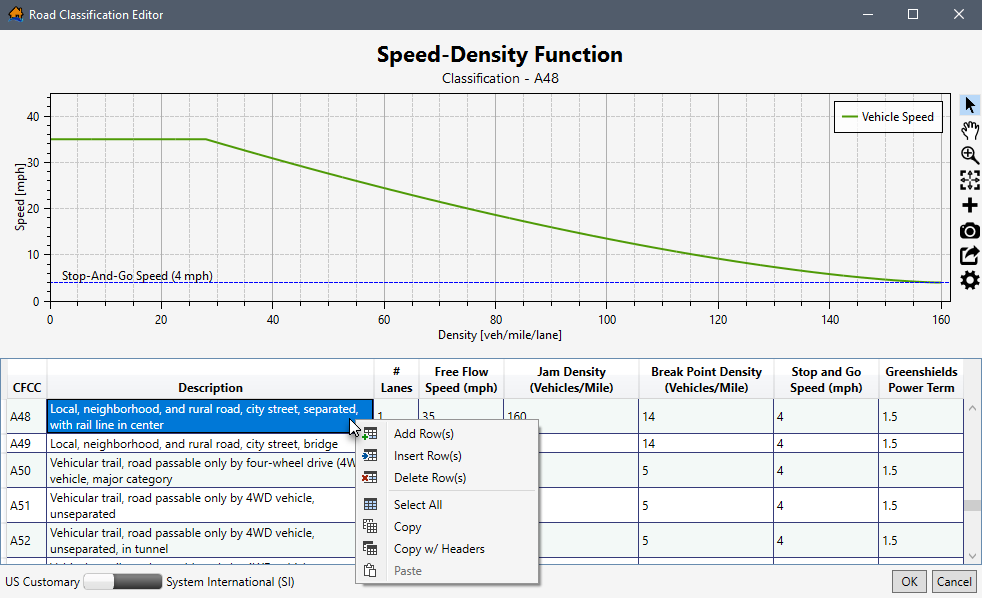Click the plus add icon in the sidebar
The width and height of the screenshot is (982, 598).
(x=968, y=205)
